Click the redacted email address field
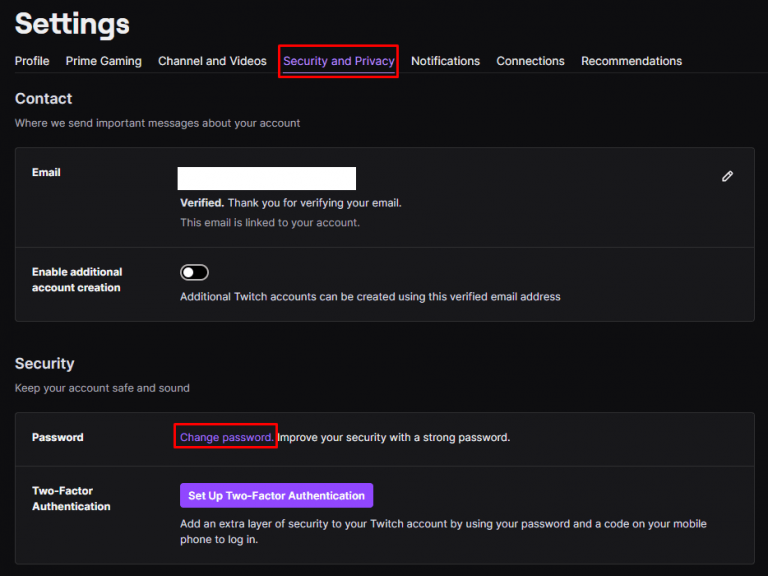The image size is (768, 576). click(267, 179)
